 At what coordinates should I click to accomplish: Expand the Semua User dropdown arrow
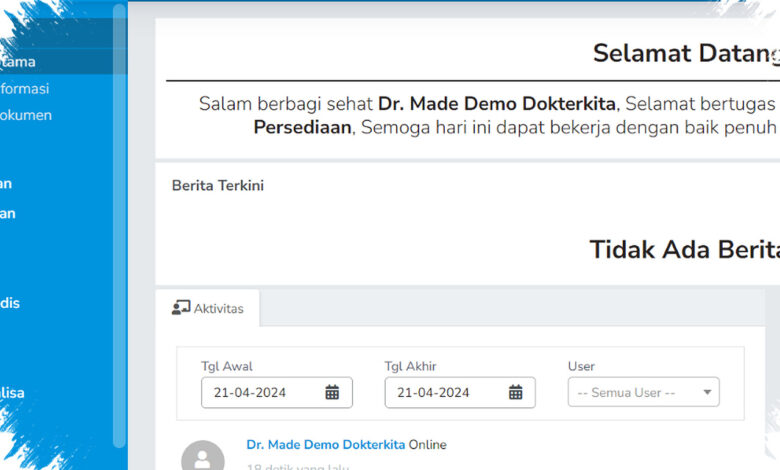click(x=707, y=392)
